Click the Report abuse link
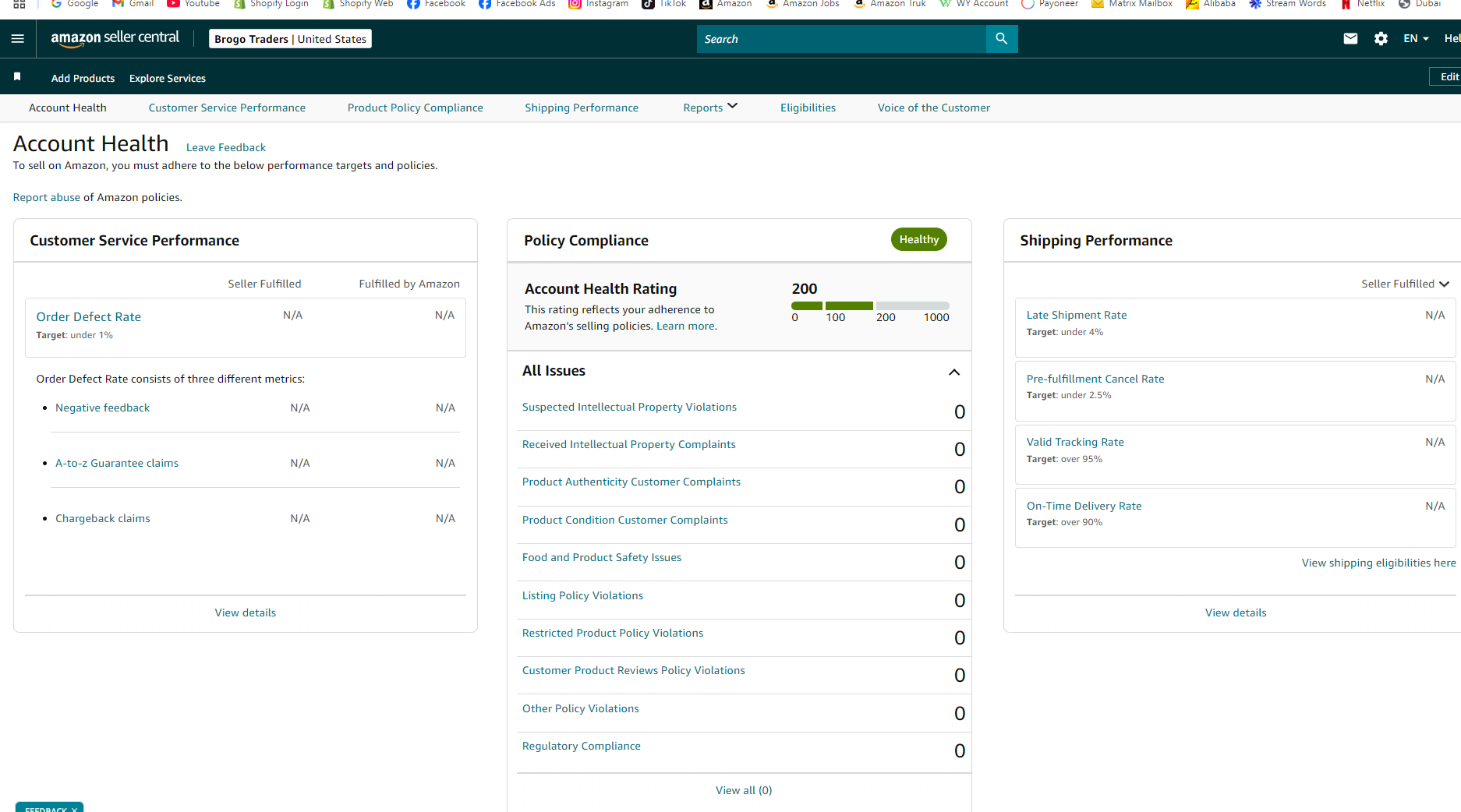This screenshot has height=812, width=1461. point(47,197)
